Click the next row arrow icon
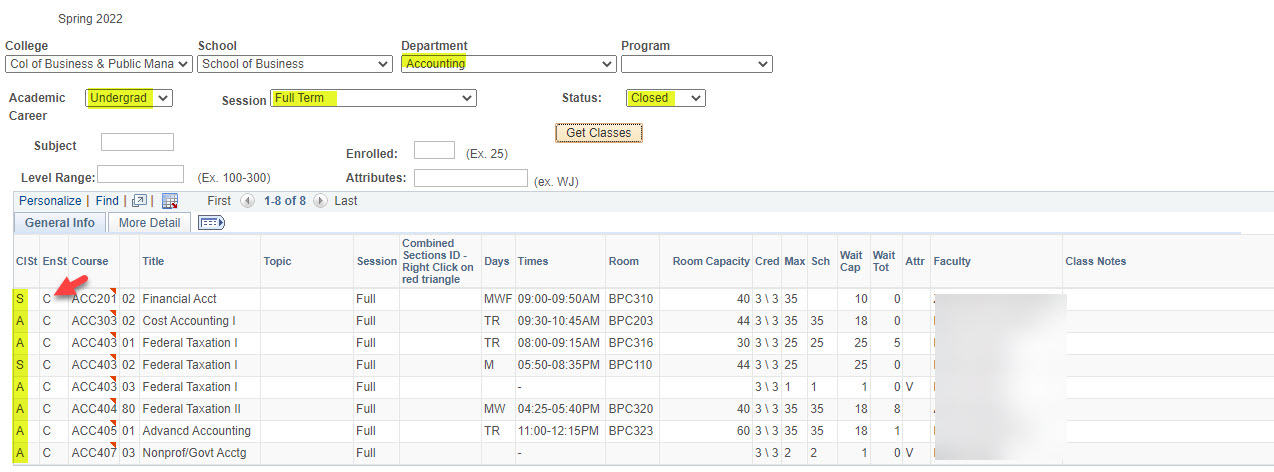Viewport: 1274px width, 472px height. 320,201
